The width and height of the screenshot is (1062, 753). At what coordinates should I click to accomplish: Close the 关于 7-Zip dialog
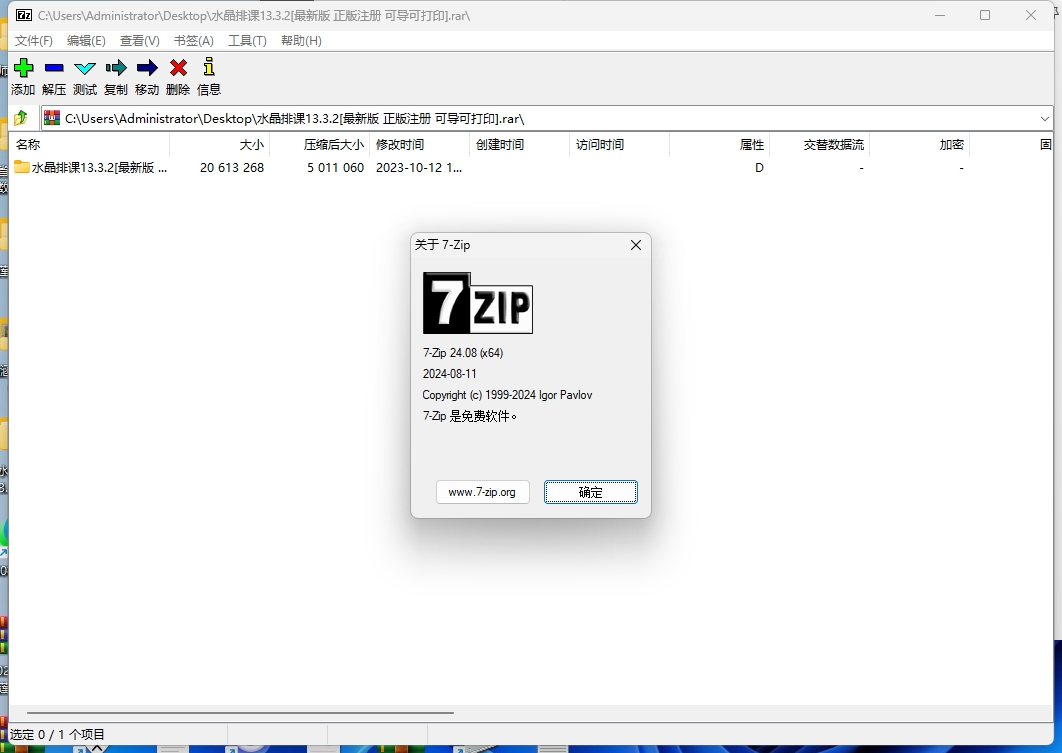pyautogui.click(x=636, y=245)
